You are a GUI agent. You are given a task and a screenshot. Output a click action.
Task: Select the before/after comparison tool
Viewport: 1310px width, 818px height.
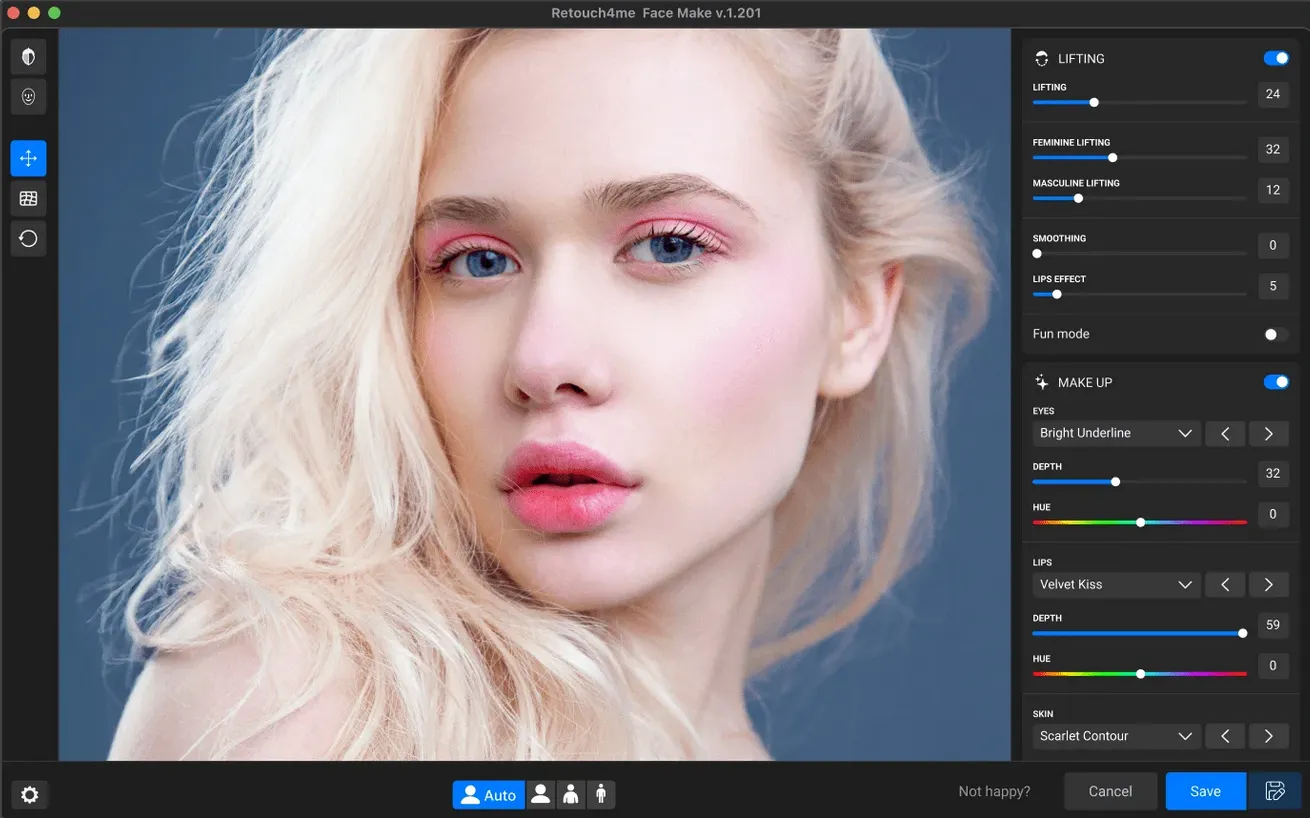(x=28, y=56)
